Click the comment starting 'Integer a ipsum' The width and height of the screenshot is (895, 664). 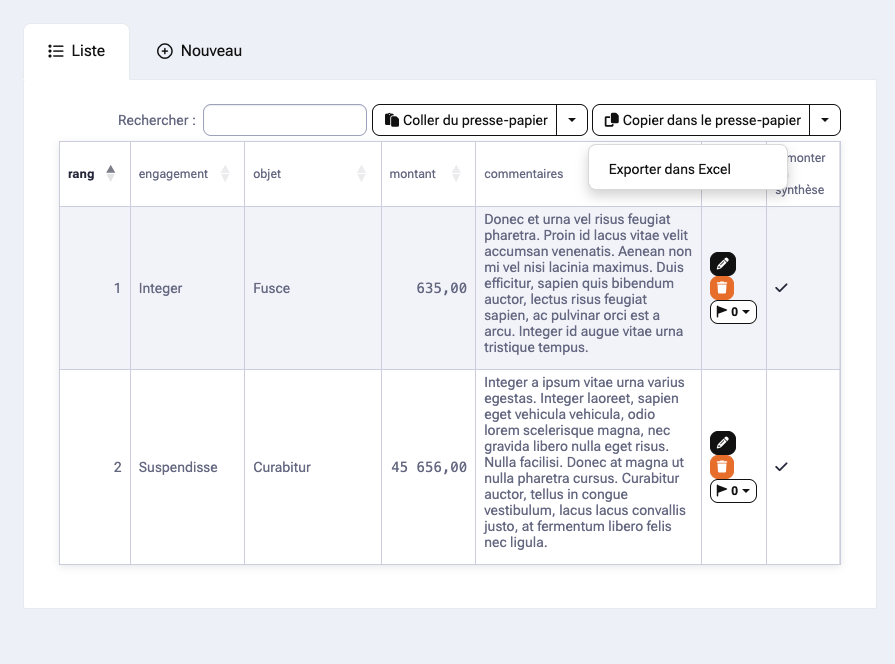point(585,462)
